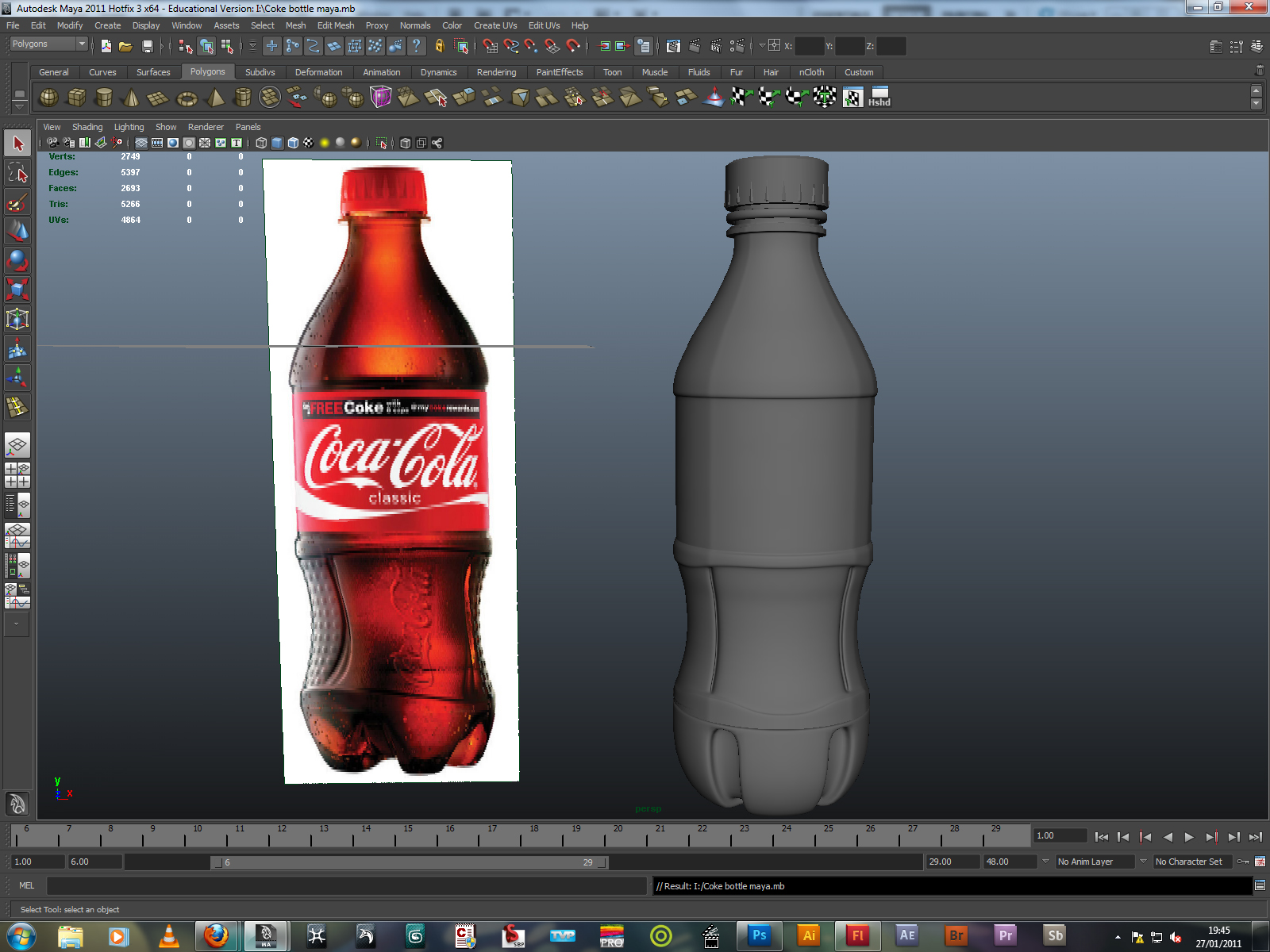Toggle smooth shade all in viewport
The width and height of the screenshot is (1270, 952).
277,143
